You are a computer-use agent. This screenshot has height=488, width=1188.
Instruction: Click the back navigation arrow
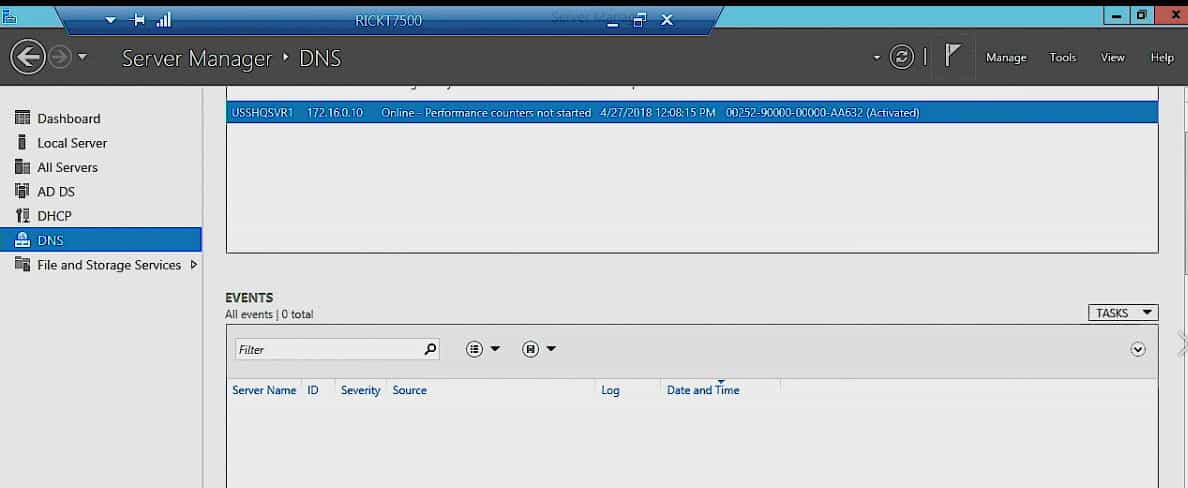pyautogui.click(x=28, y=58)
